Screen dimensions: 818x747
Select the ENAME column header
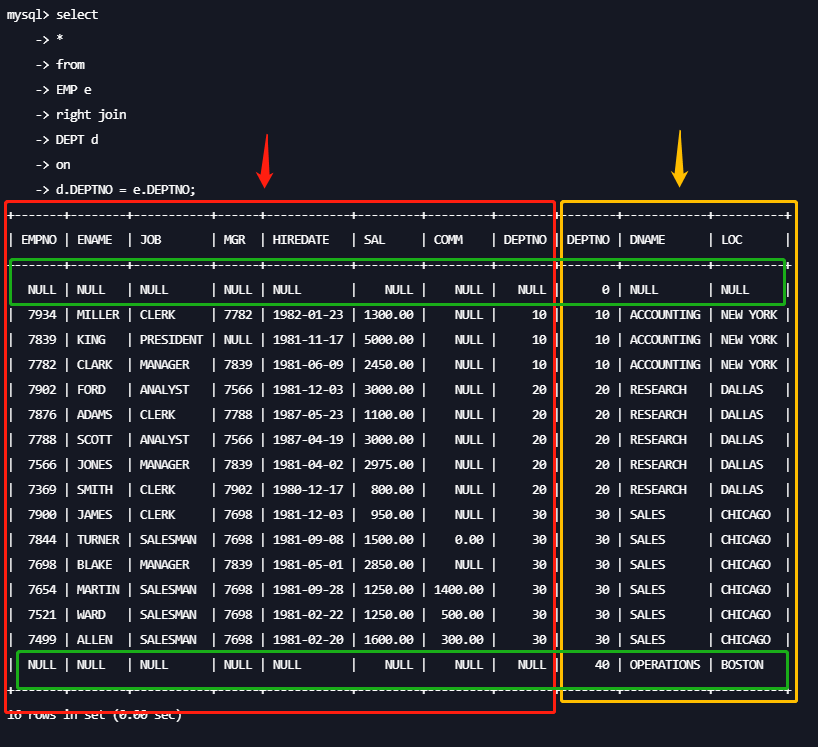click(x=96, y=240)
